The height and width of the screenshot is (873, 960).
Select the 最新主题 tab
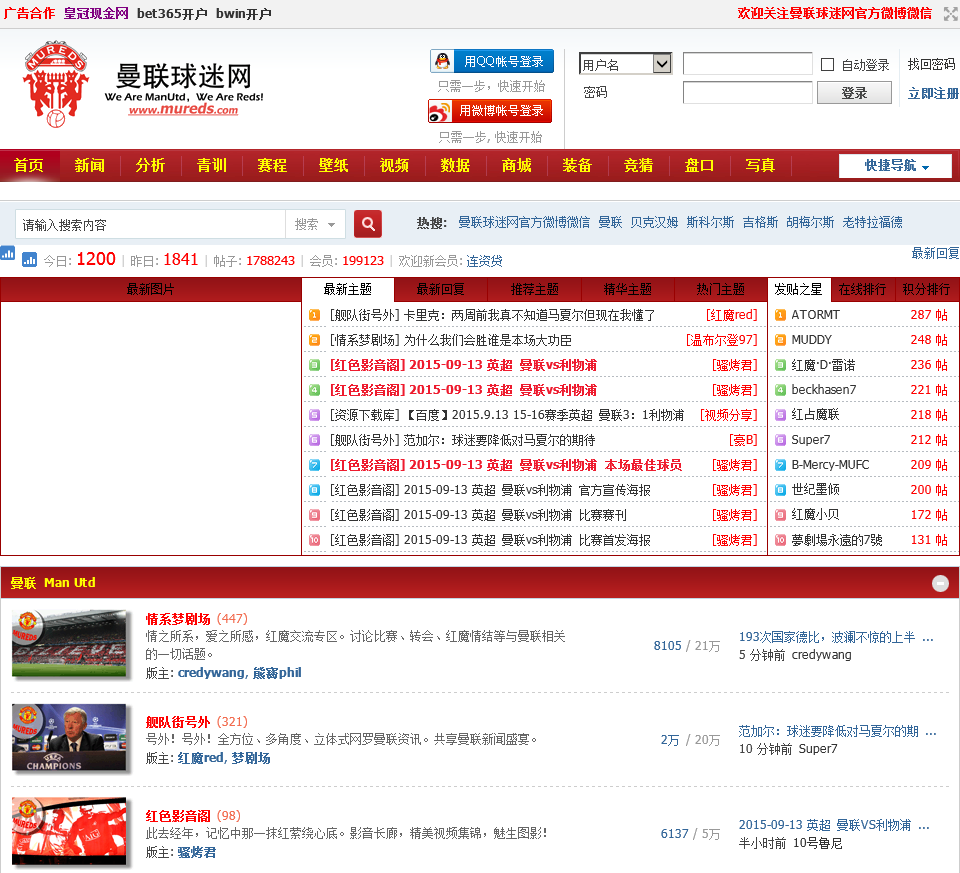point(348,290)
